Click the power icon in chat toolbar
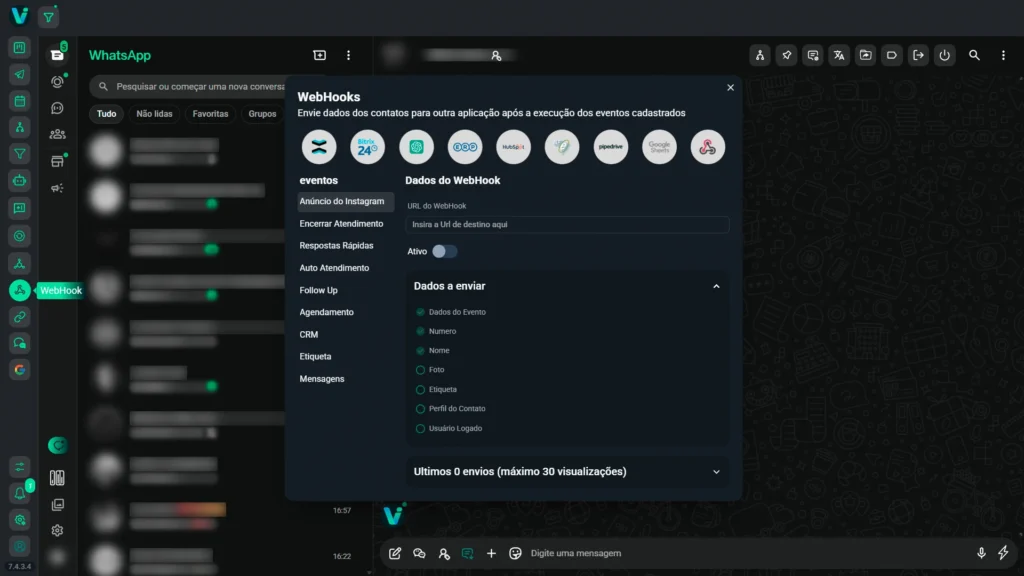 pos(944,55)
